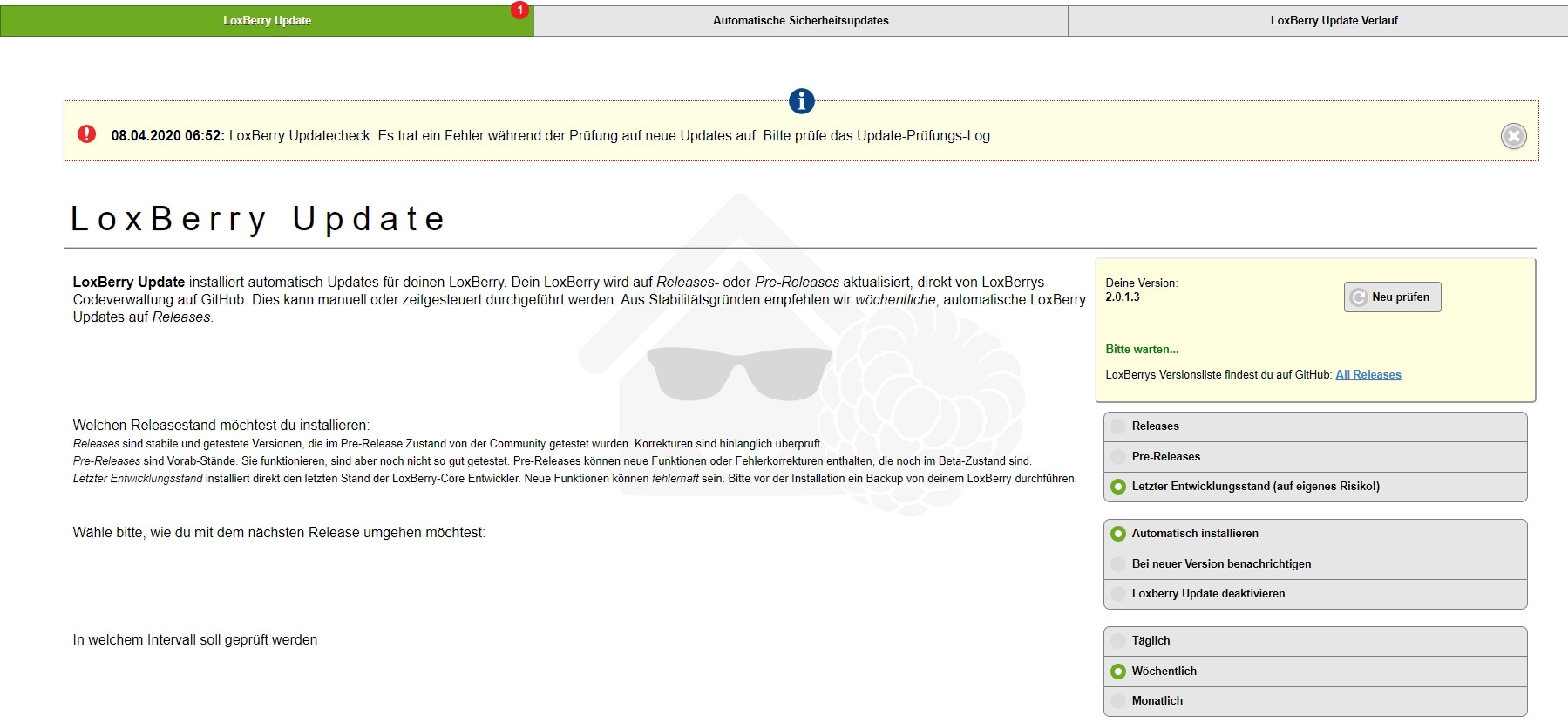Viewport: 1568px width, 723px height.
Task: Click the version number 2.0.1.3
Action: (x=1123, y=297)
